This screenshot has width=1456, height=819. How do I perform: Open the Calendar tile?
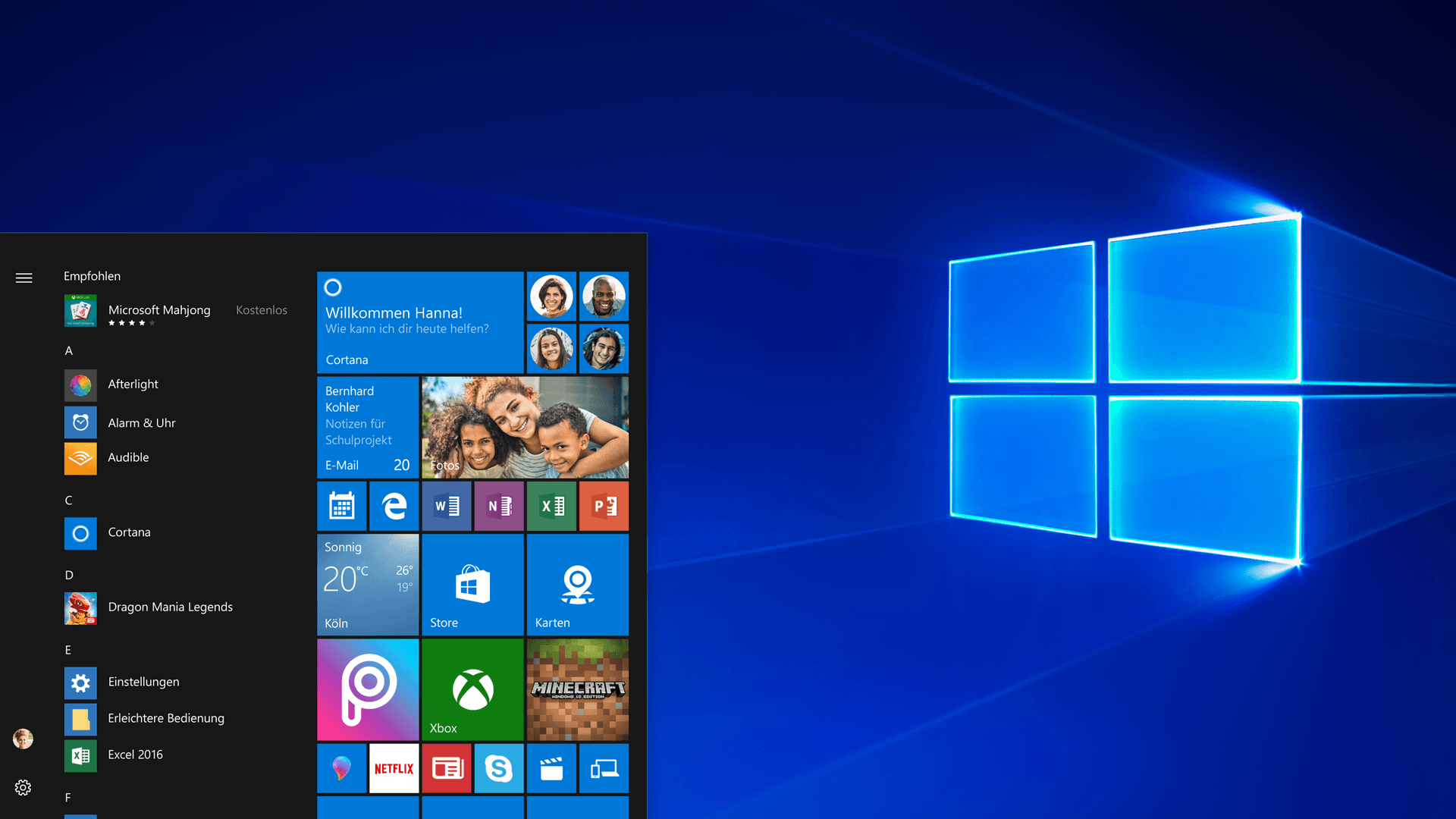click(x=342, y=506)
